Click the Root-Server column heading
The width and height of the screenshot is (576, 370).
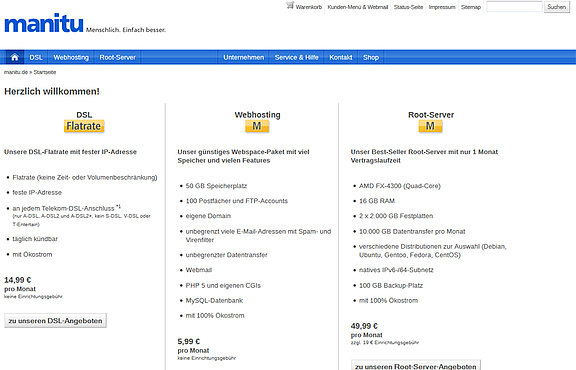point(431,115)
